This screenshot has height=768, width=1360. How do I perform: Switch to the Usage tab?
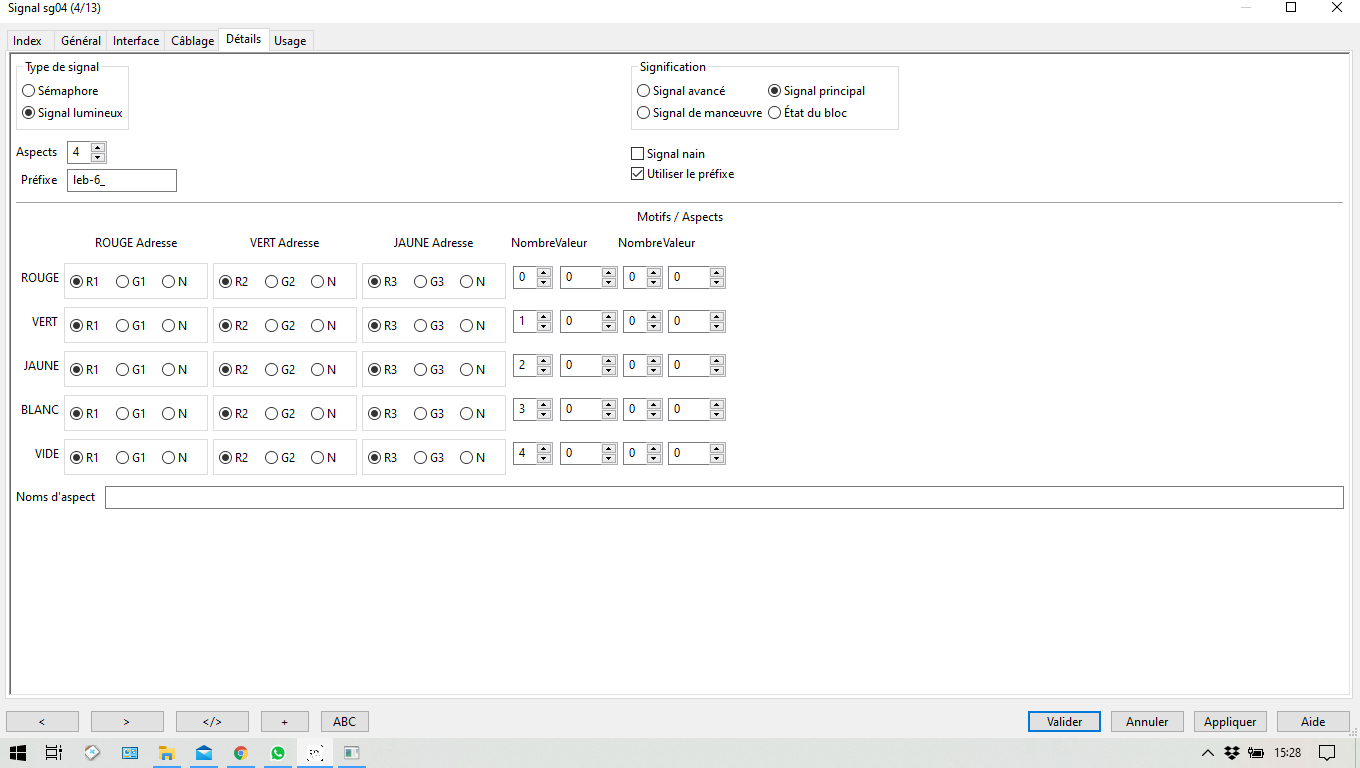click(290, 41)
